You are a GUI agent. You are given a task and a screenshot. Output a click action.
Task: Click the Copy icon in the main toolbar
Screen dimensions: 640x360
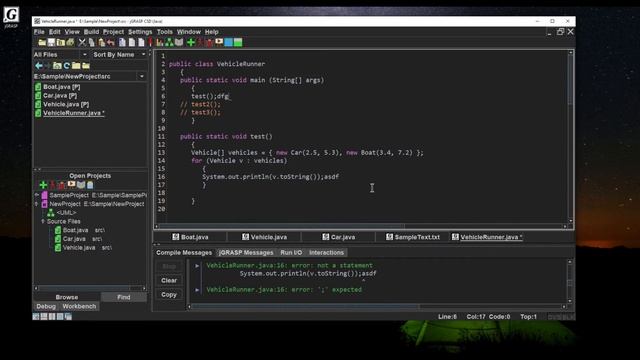91,42
